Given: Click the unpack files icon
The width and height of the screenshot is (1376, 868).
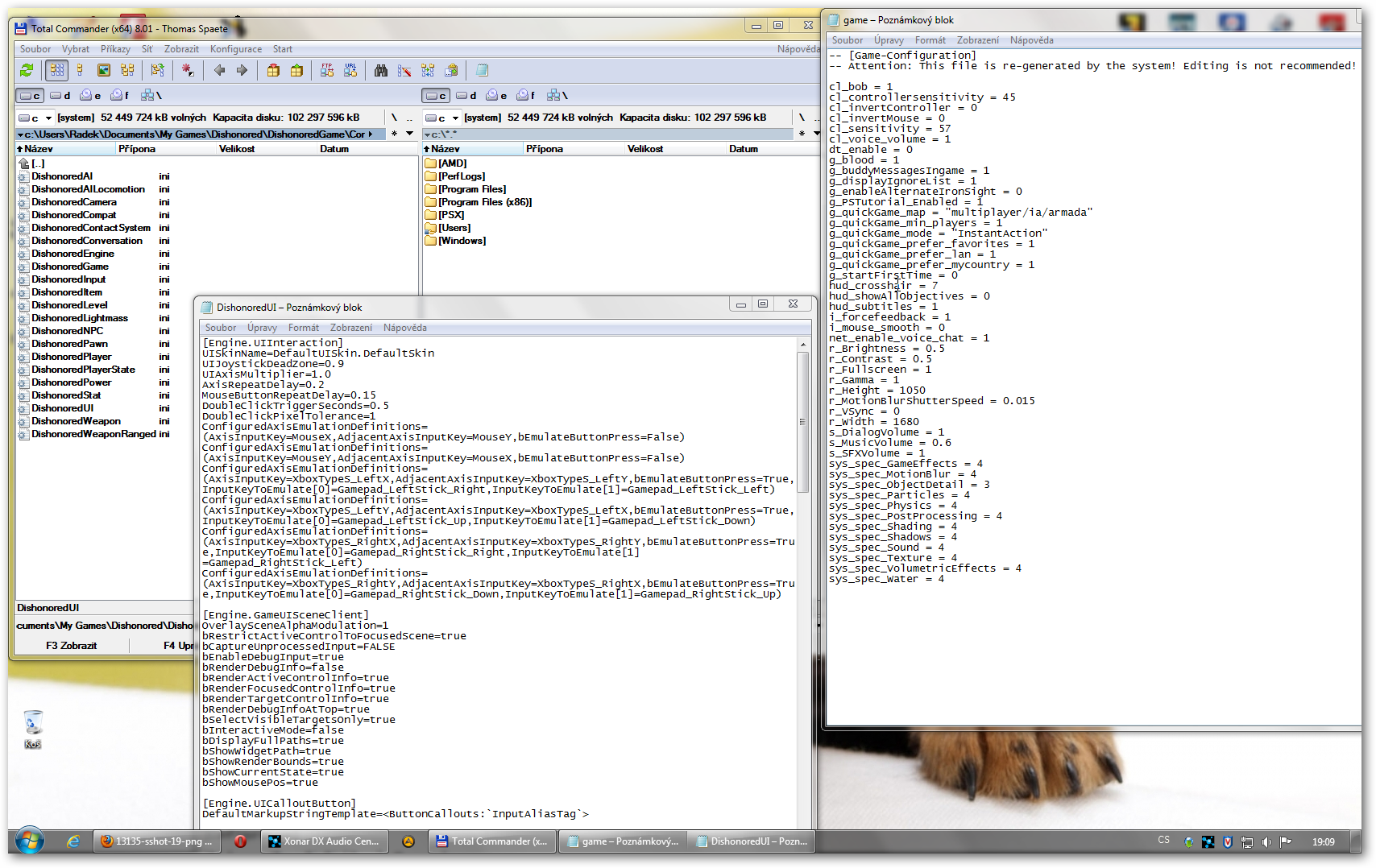Looking at the screenshot, I should [296, 71].
